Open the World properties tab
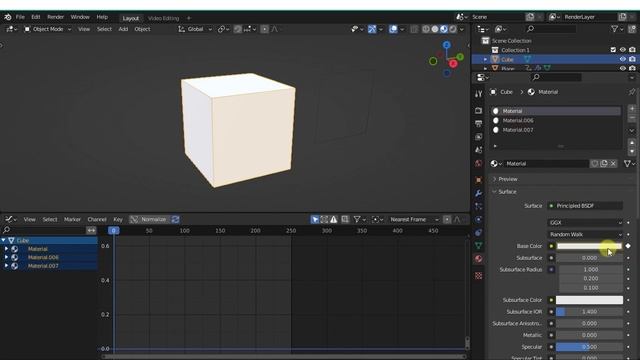 pyautogui.click(x=478, y=163)
